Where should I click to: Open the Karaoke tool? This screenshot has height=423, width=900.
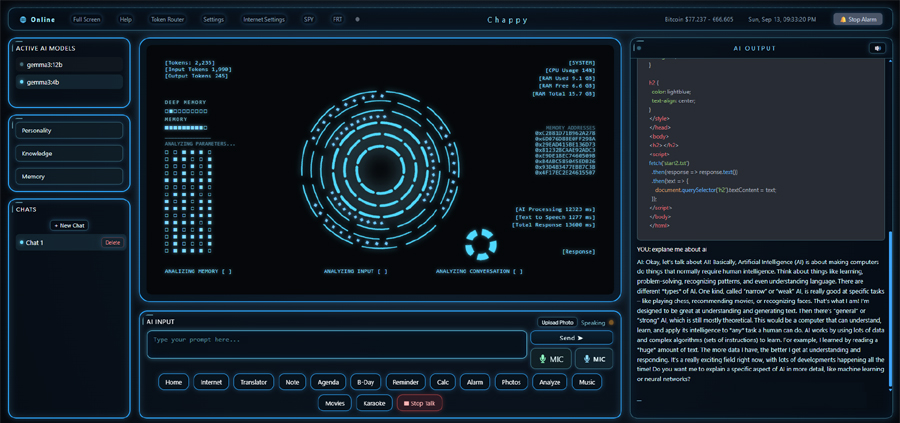pos(374,403)
